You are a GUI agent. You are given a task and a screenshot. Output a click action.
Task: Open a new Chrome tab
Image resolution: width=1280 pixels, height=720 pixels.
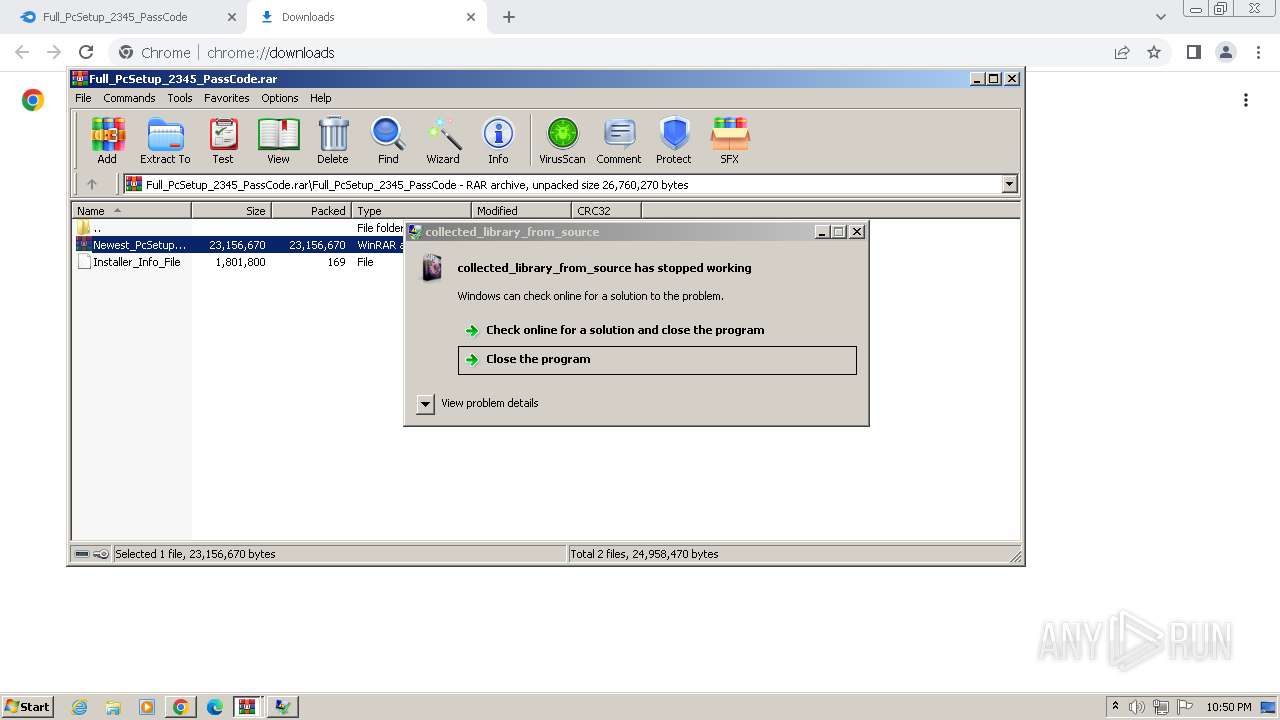click(x=509, y=17)
